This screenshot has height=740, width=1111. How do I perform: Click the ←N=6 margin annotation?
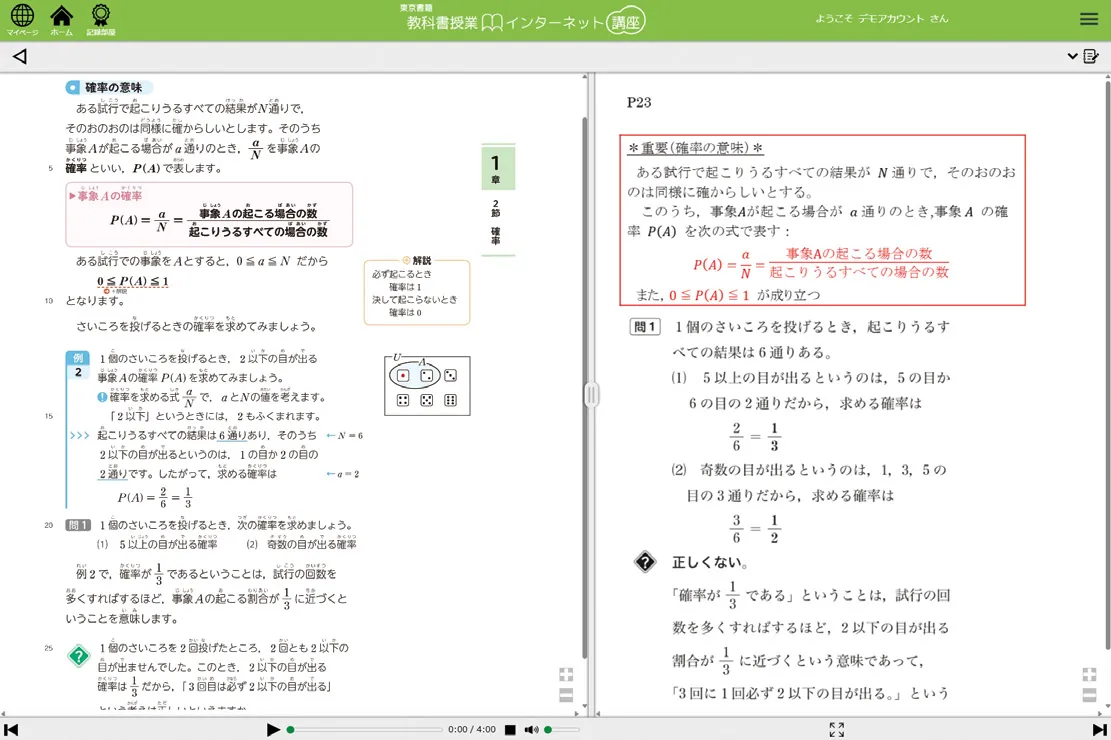point(344,435)
